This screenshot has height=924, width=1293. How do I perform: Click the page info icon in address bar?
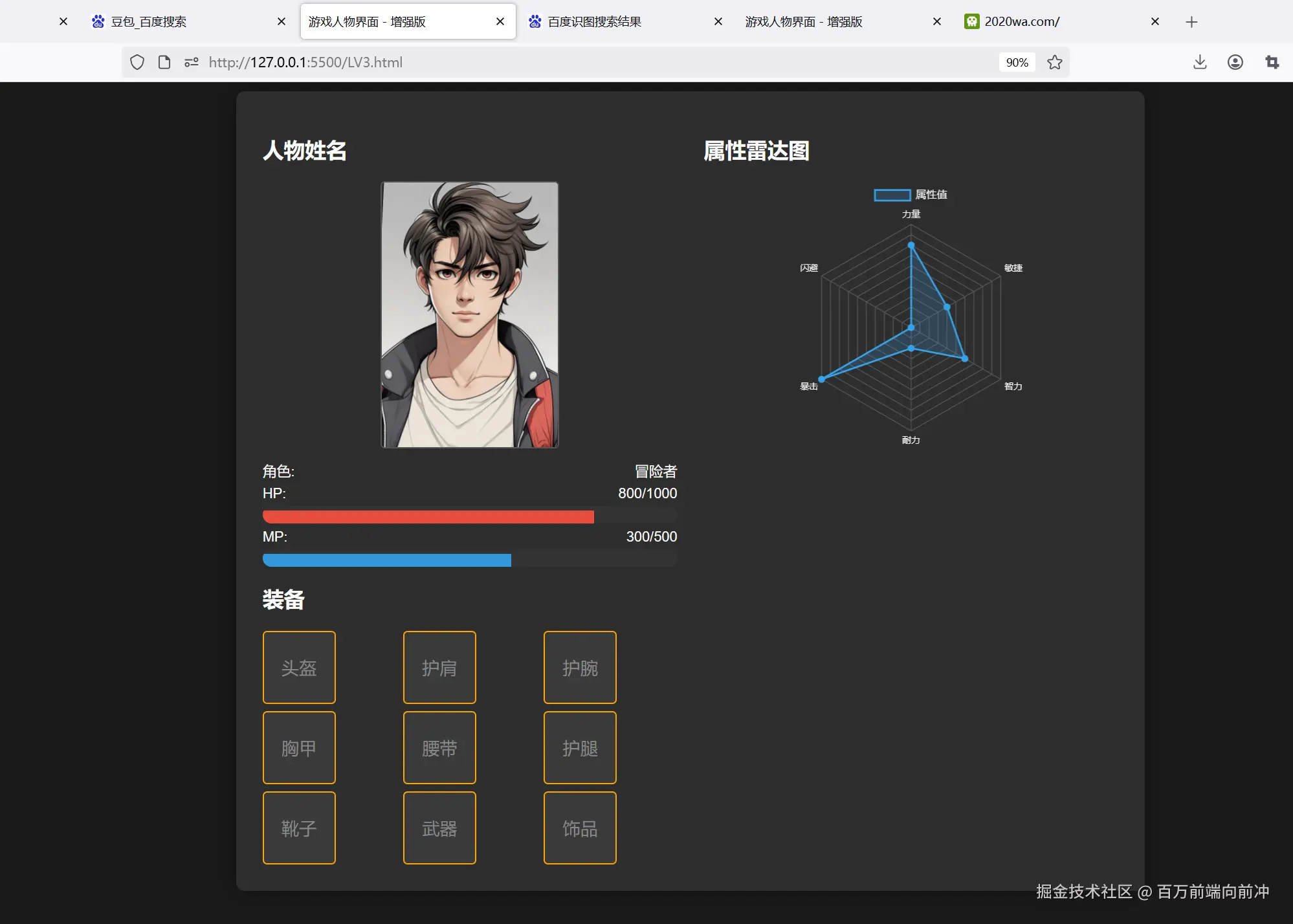tap(163, 62)
